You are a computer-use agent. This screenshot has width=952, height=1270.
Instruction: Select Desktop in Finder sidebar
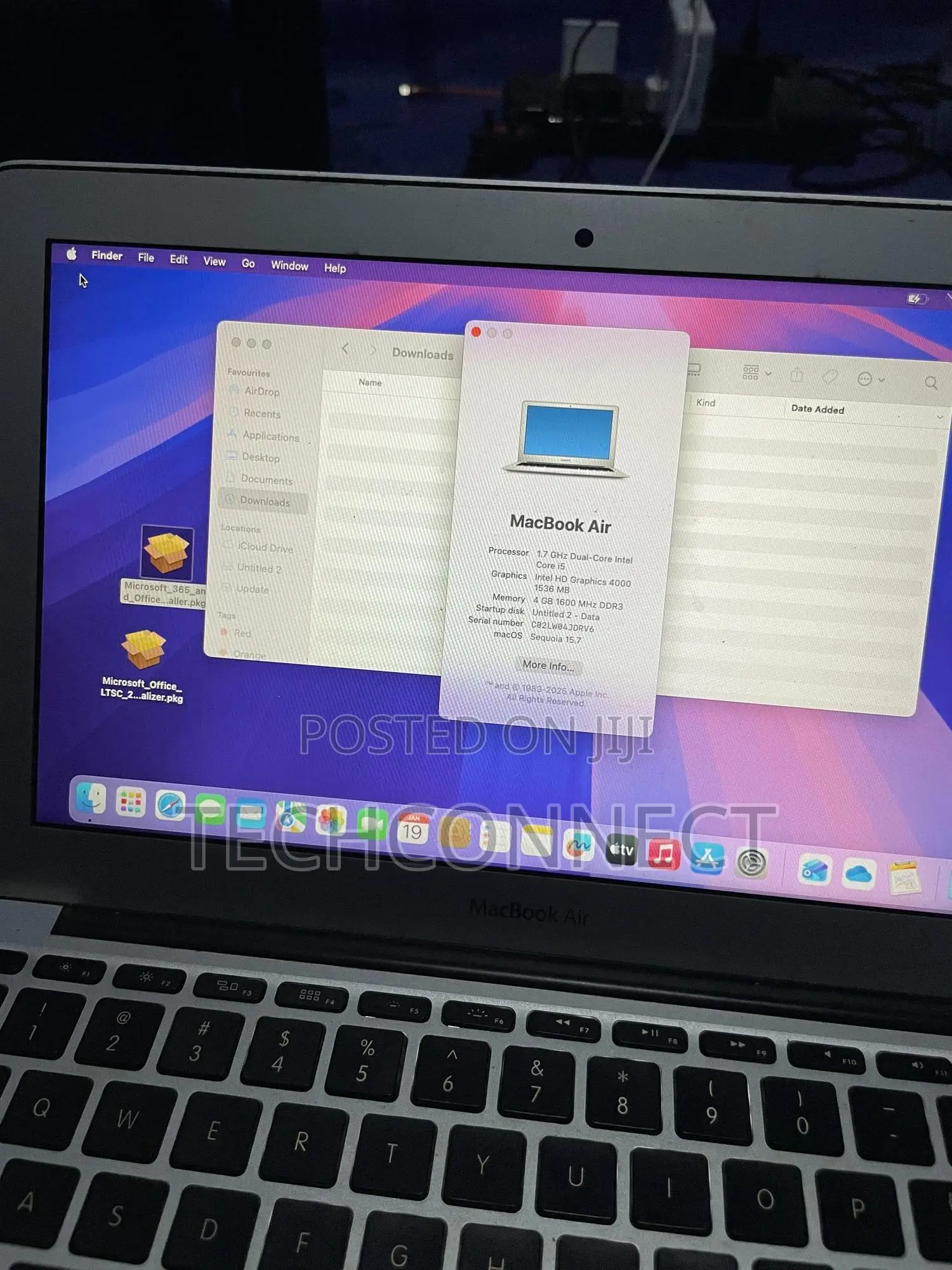click(x=260, y=457)
